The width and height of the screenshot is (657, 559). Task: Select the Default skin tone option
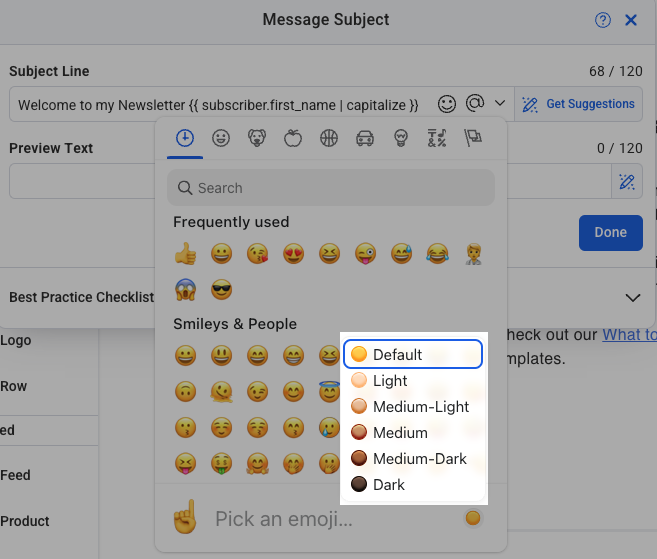click(413, 354)
